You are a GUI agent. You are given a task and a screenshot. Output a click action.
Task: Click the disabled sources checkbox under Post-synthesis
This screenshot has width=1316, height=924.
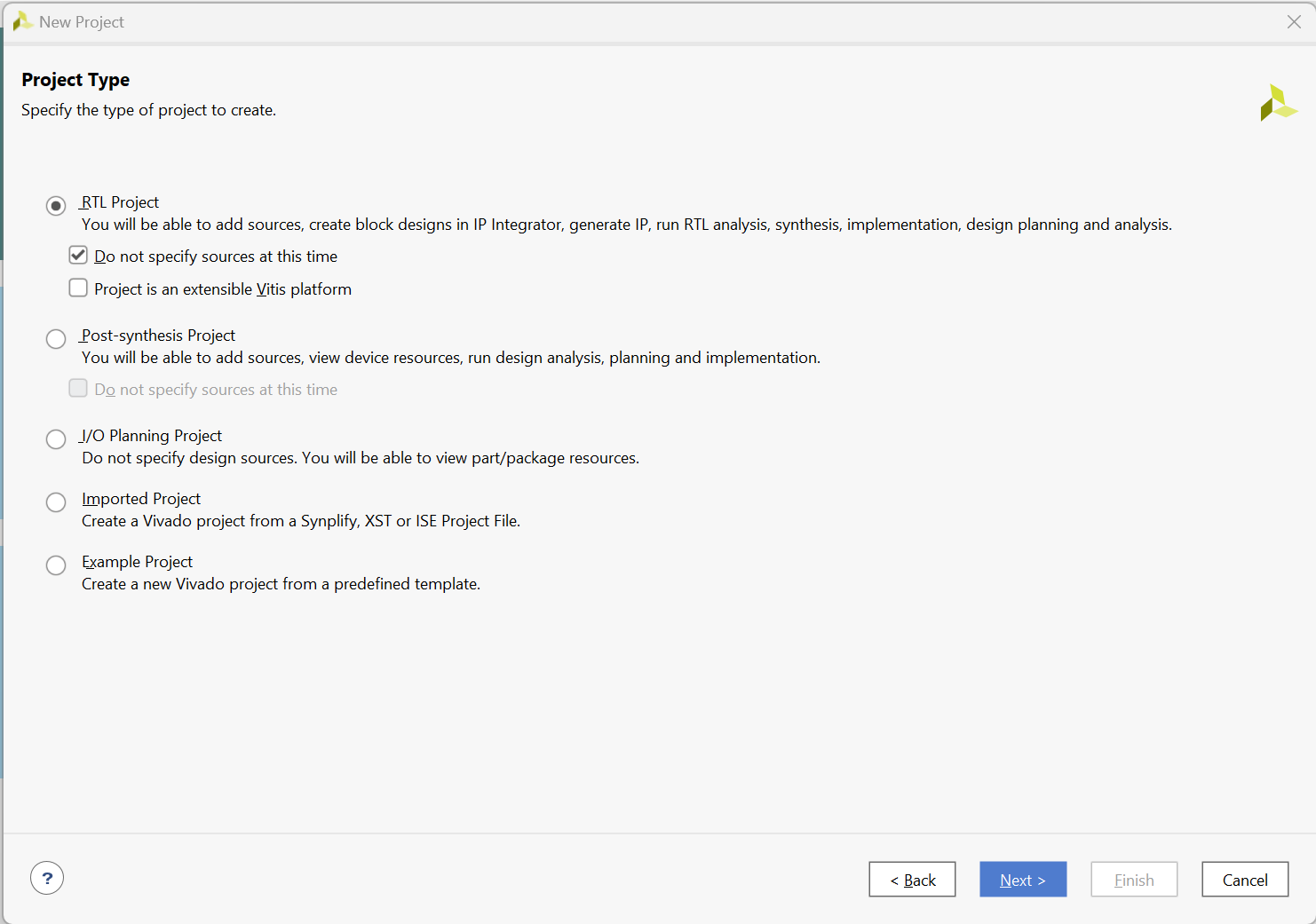(x=77, y=388)
